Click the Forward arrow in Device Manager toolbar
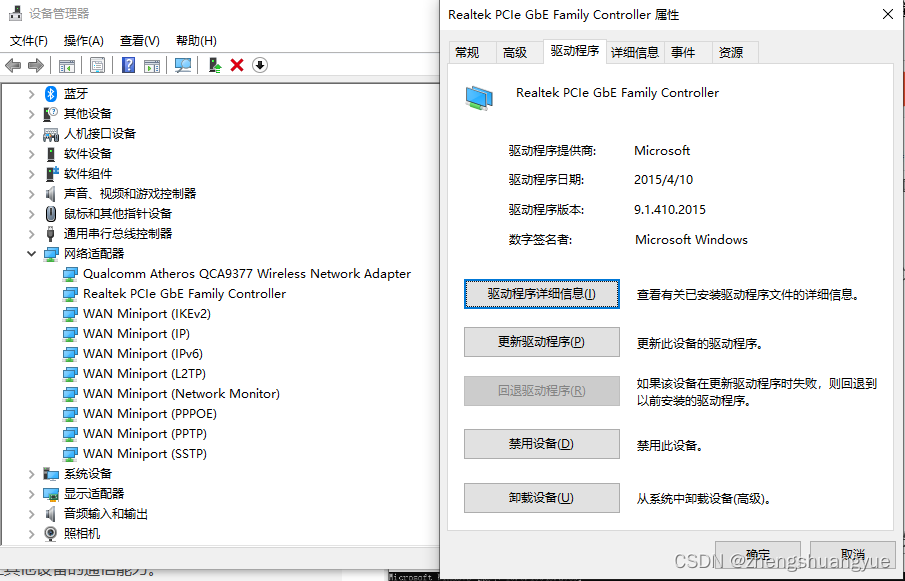 [36, 65]
